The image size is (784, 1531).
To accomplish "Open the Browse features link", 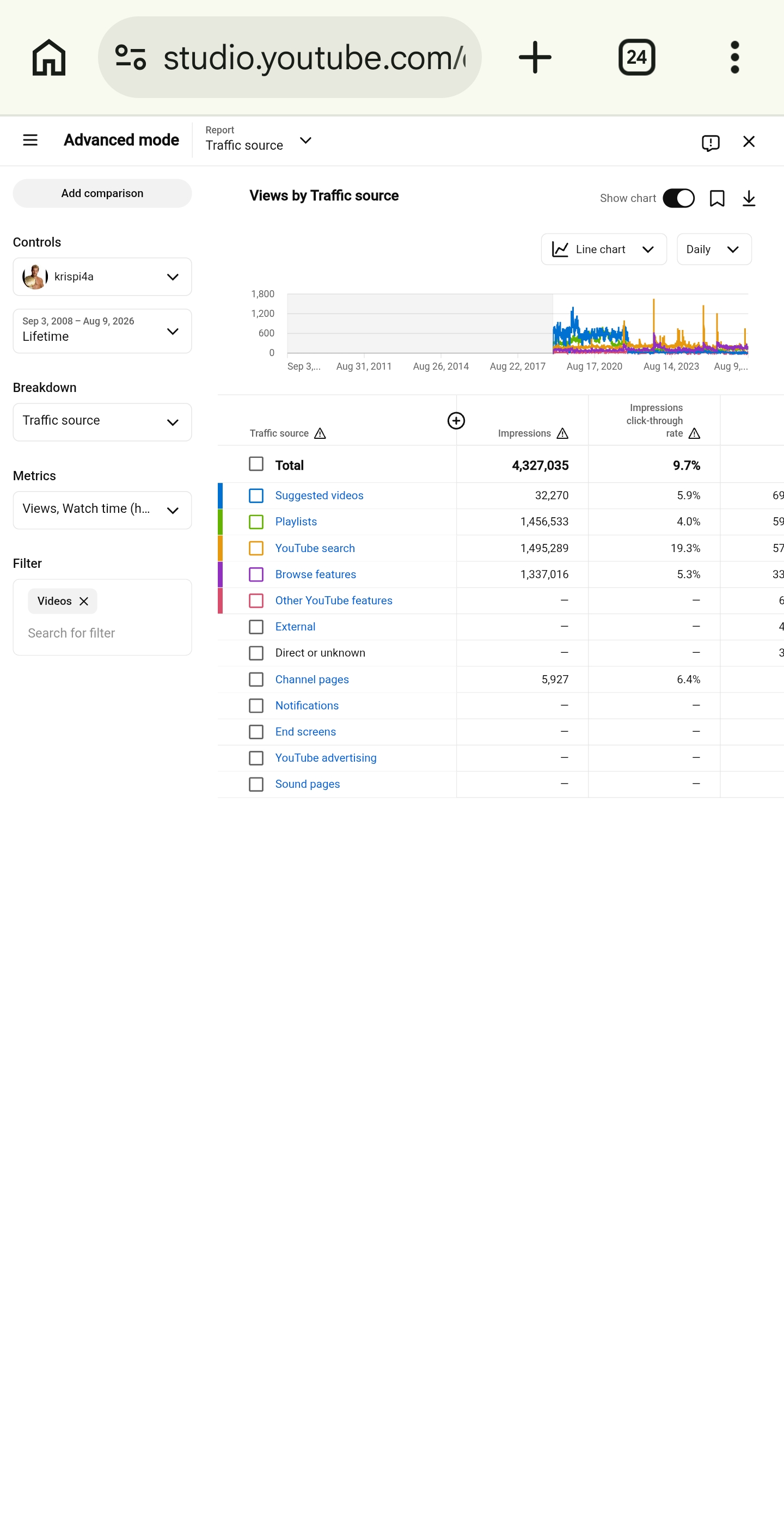I will (316, 575).
